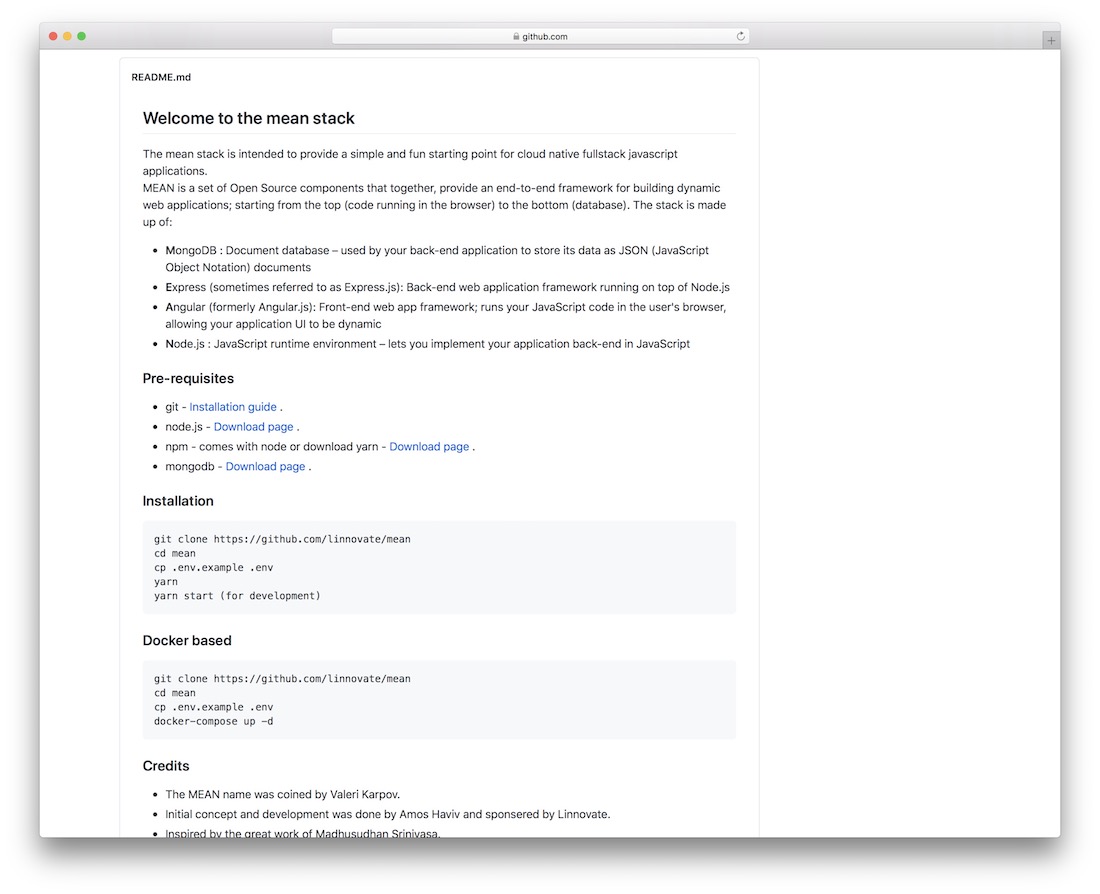Click the 'Amos Haviv and sponsered by Linnovate' line
The width and height of the screenshot is (1100, 894).
[388, 814]
